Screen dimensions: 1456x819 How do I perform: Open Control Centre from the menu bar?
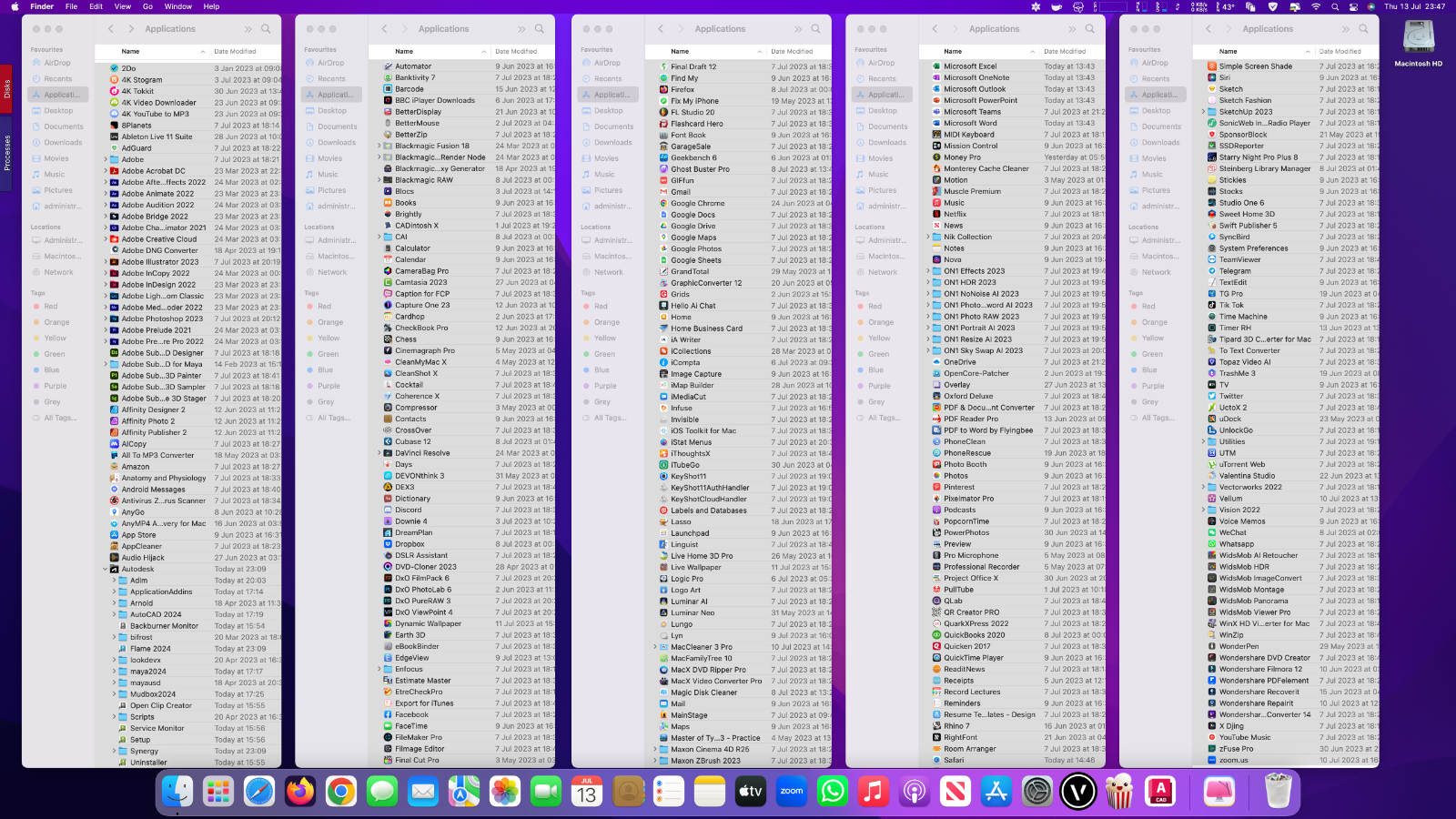pyautogui.click(x=1352, y=6)
